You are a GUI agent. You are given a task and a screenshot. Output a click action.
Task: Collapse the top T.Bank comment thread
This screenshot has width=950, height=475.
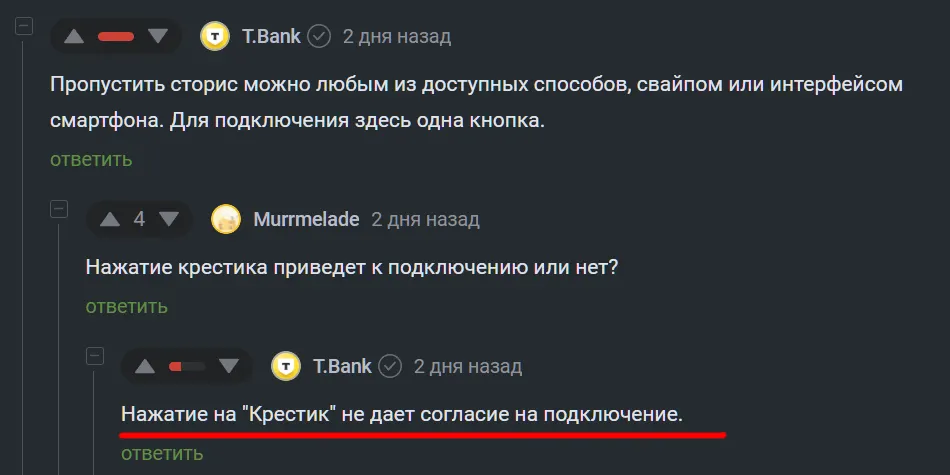pyautogui.click(x=24, y=27)
